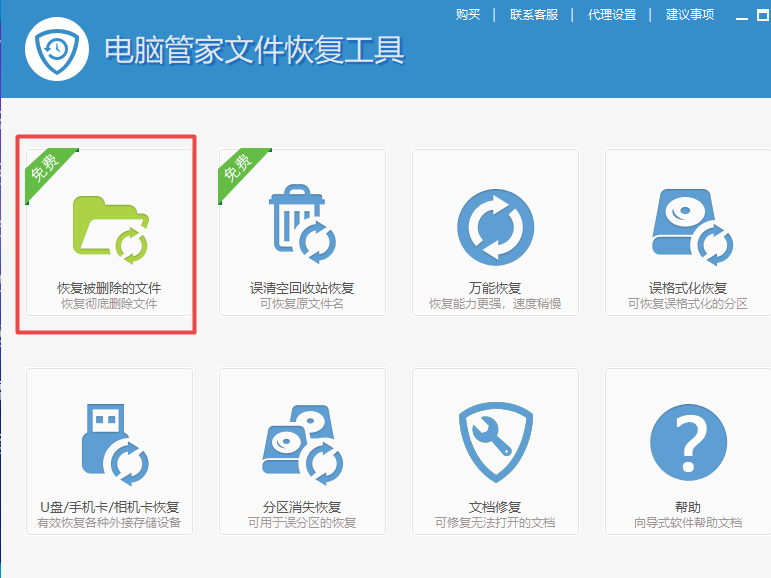Click the formatted disk recovery icon
Screen dimensions: 771x578
click(x=692, y=227)
